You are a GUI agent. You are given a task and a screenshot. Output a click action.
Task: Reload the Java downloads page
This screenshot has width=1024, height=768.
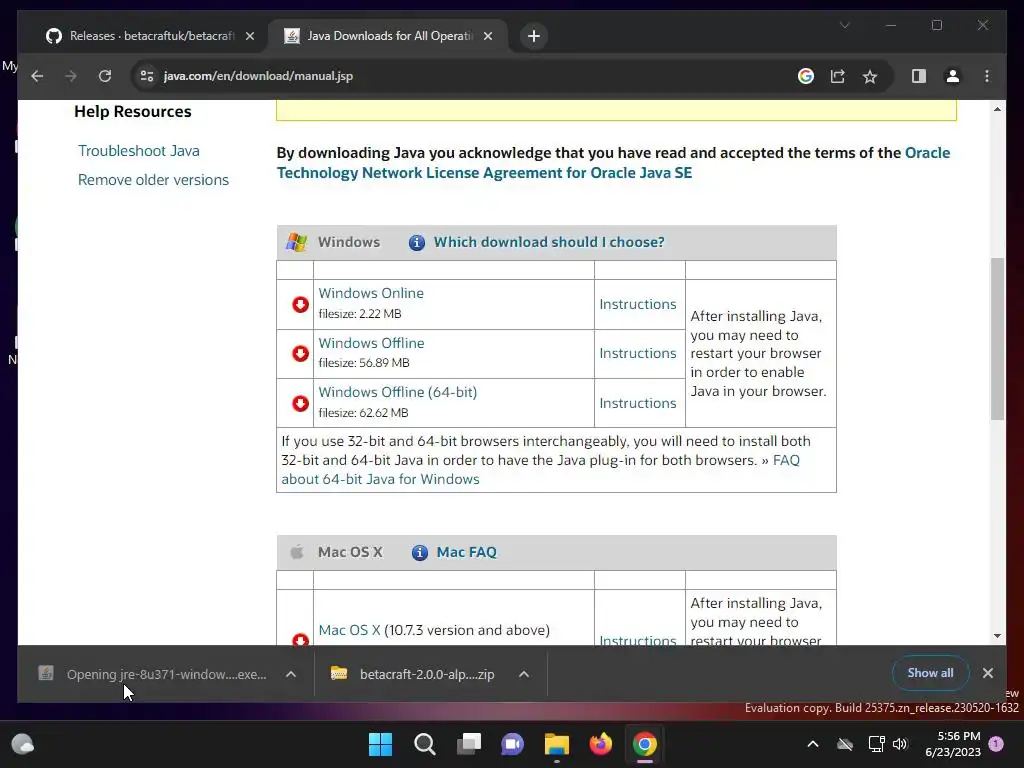tap(104, 76)
